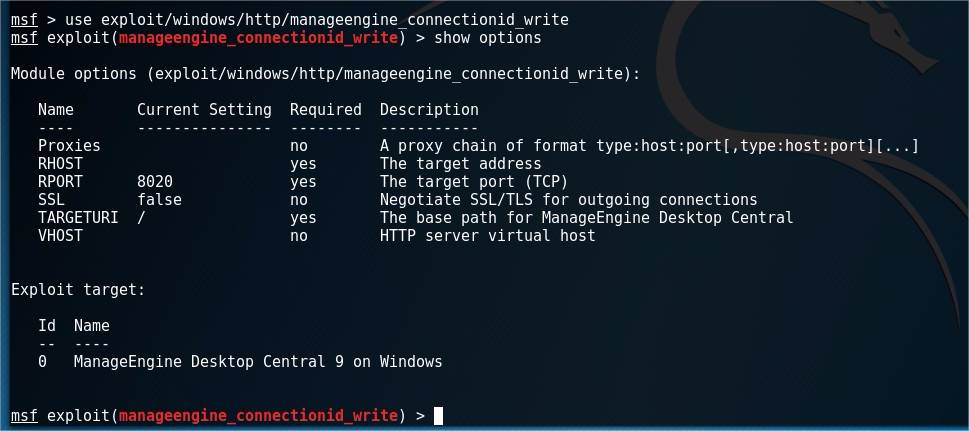
Task: Click the VHOST option name
Action: 60,236
